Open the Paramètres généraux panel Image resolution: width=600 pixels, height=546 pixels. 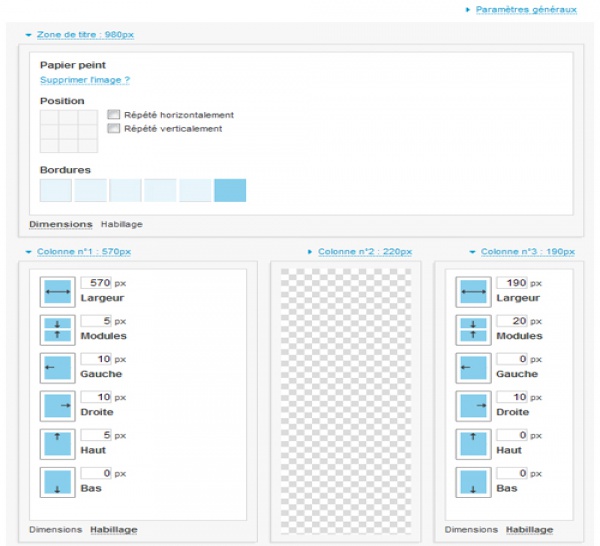tap(526, 9)
